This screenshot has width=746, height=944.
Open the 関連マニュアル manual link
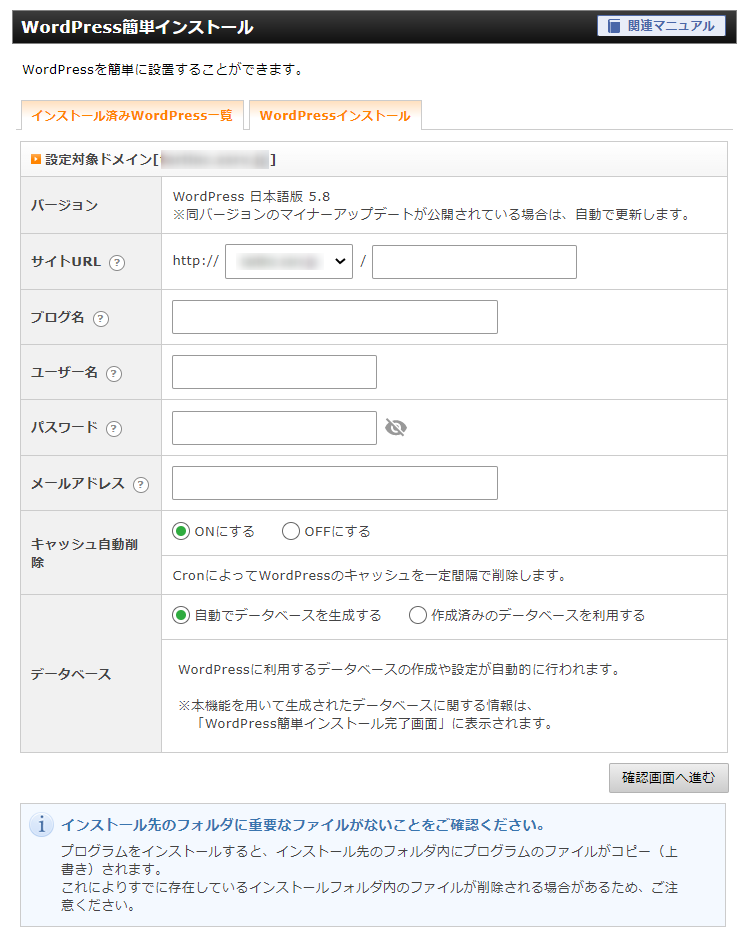pos(661,26)
